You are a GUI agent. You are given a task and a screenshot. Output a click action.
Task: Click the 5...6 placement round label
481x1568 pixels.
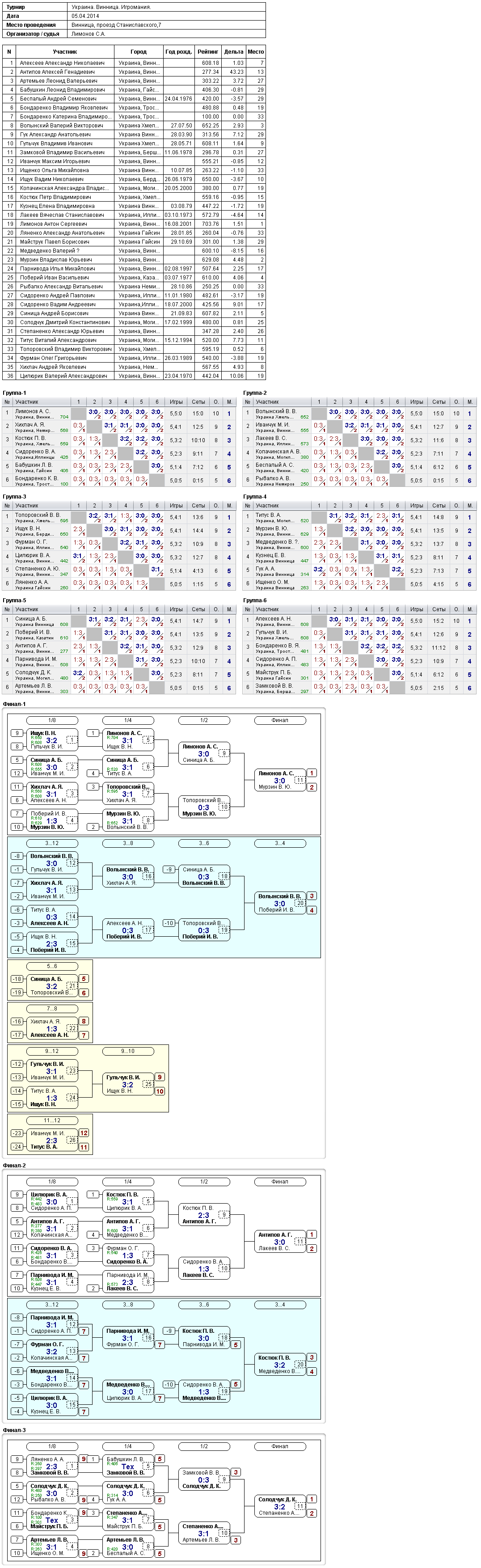pos(52,966)
